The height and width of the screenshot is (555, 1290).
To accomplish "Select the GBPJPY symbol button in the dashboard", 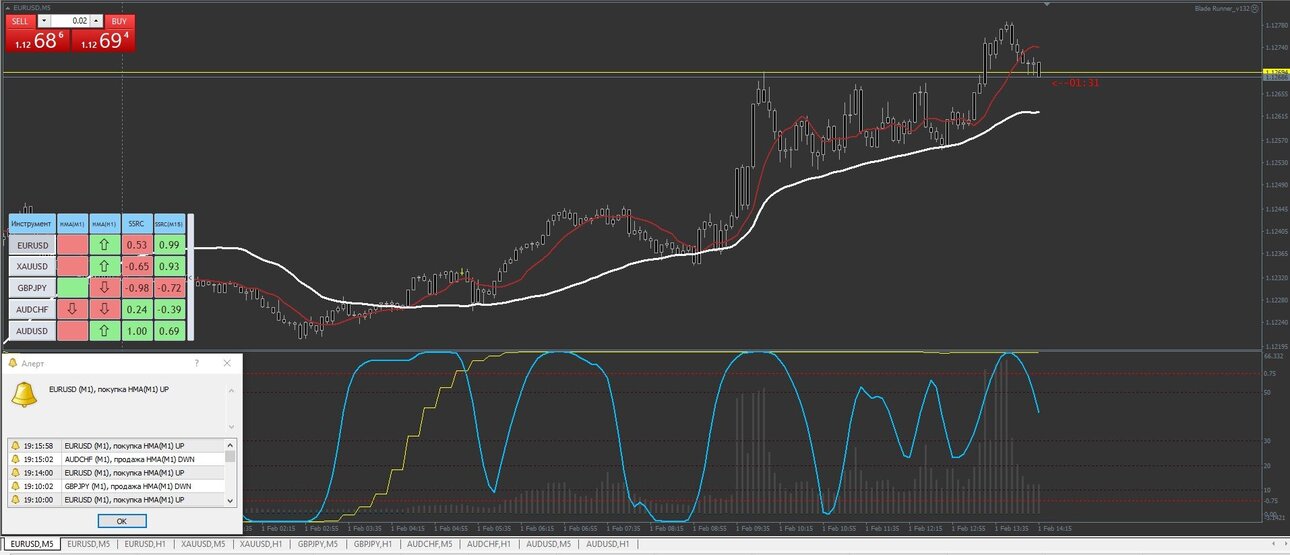I will 32,288.
